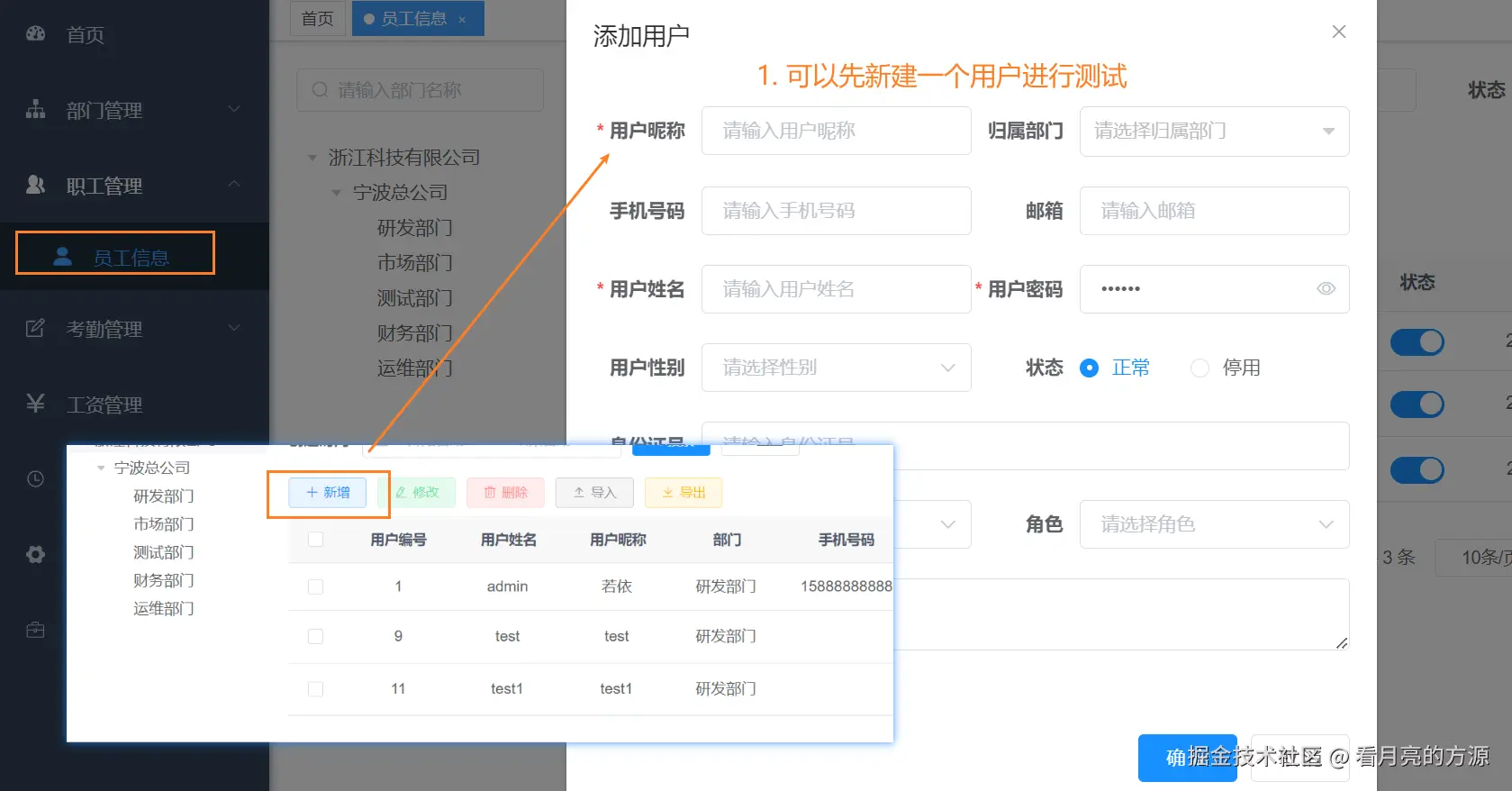Image resolution: width=1512 pixels, height=791 pixels.
Task: Click the 新增 button
Action: click(x=328, y=493)
